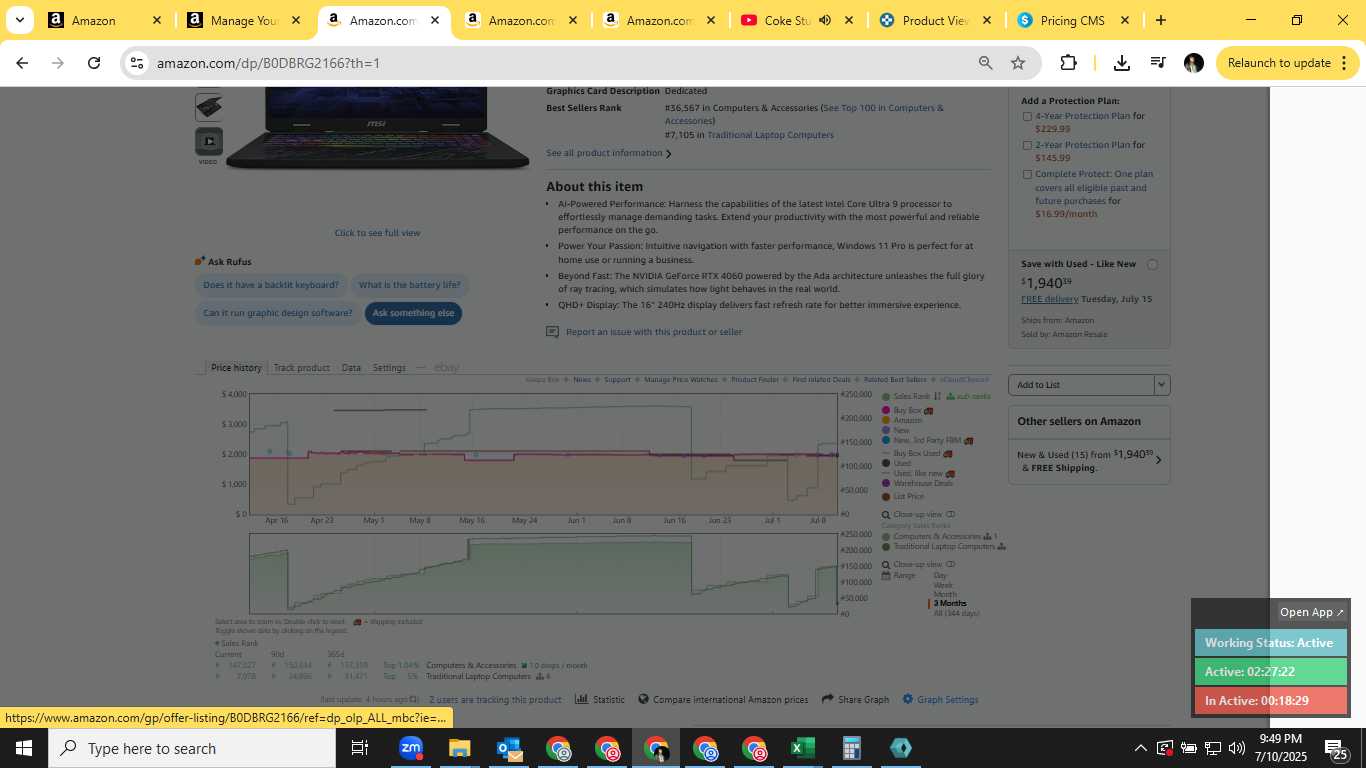Select Save with Used - Like New radio
Screen dimensions: 1366x768
pyautogui.click(x=1152, y=265)
